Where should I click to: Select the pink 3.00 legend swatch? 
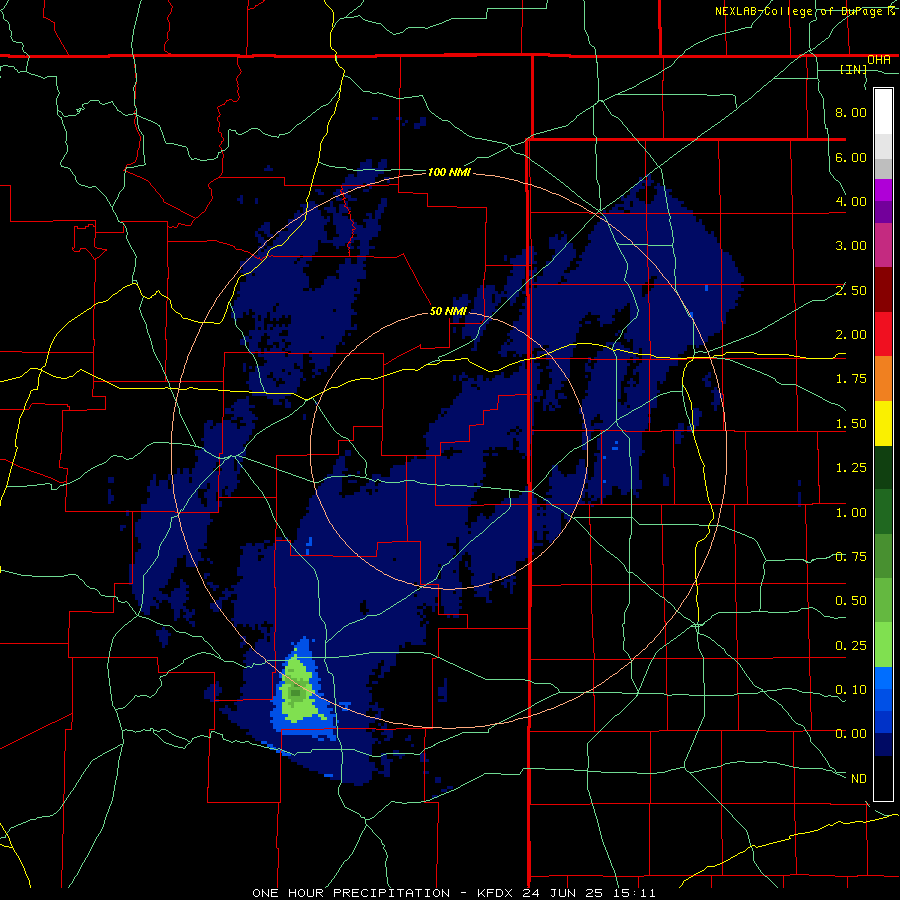click(883, 246)
